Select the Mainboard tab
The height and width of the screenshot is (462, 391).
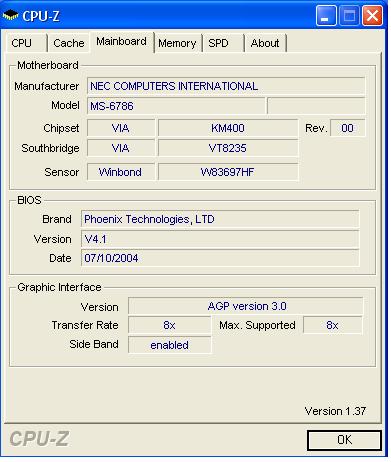[122, 42]
